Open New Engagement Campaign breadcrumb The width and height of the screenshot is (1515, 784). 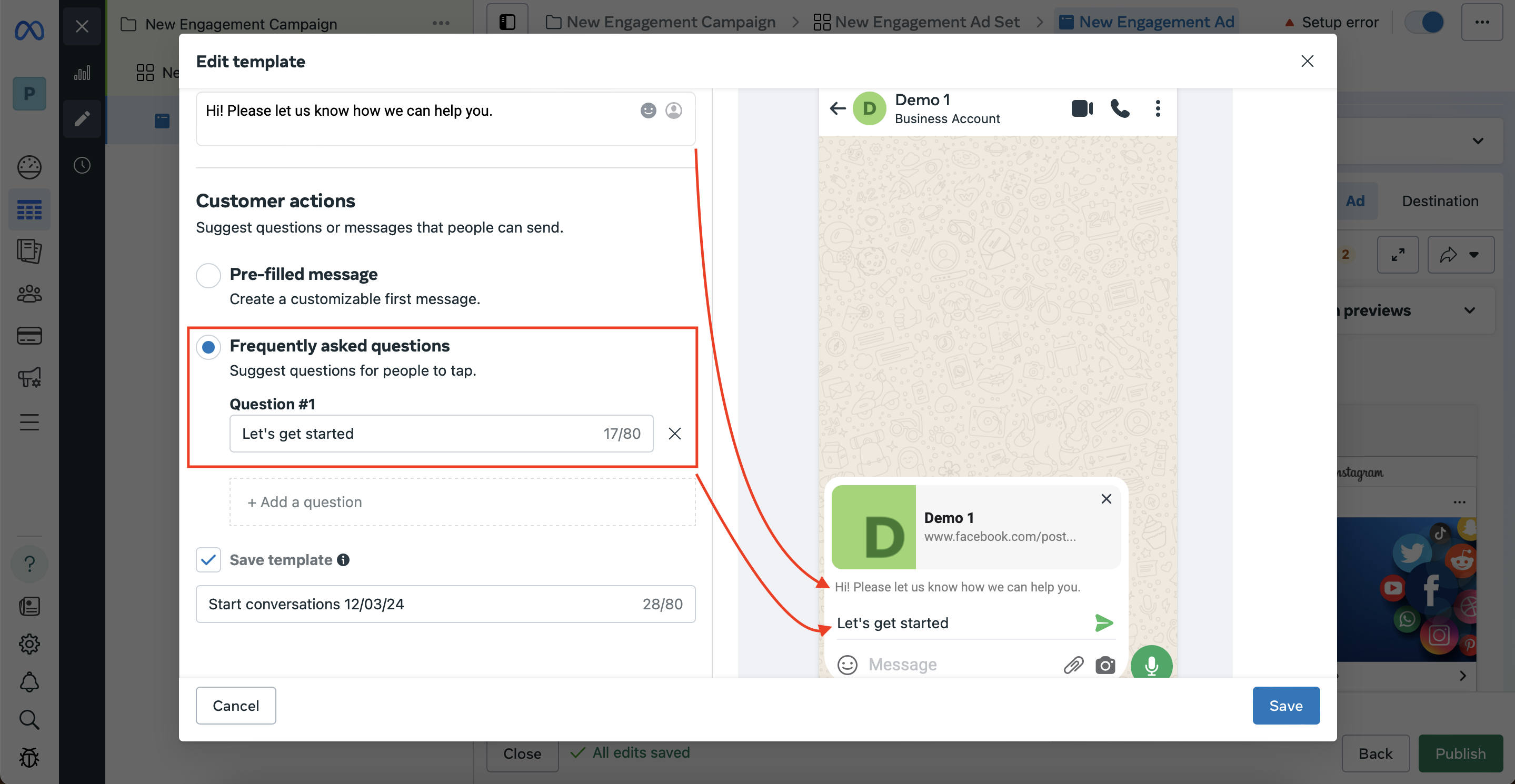point(661,22)
